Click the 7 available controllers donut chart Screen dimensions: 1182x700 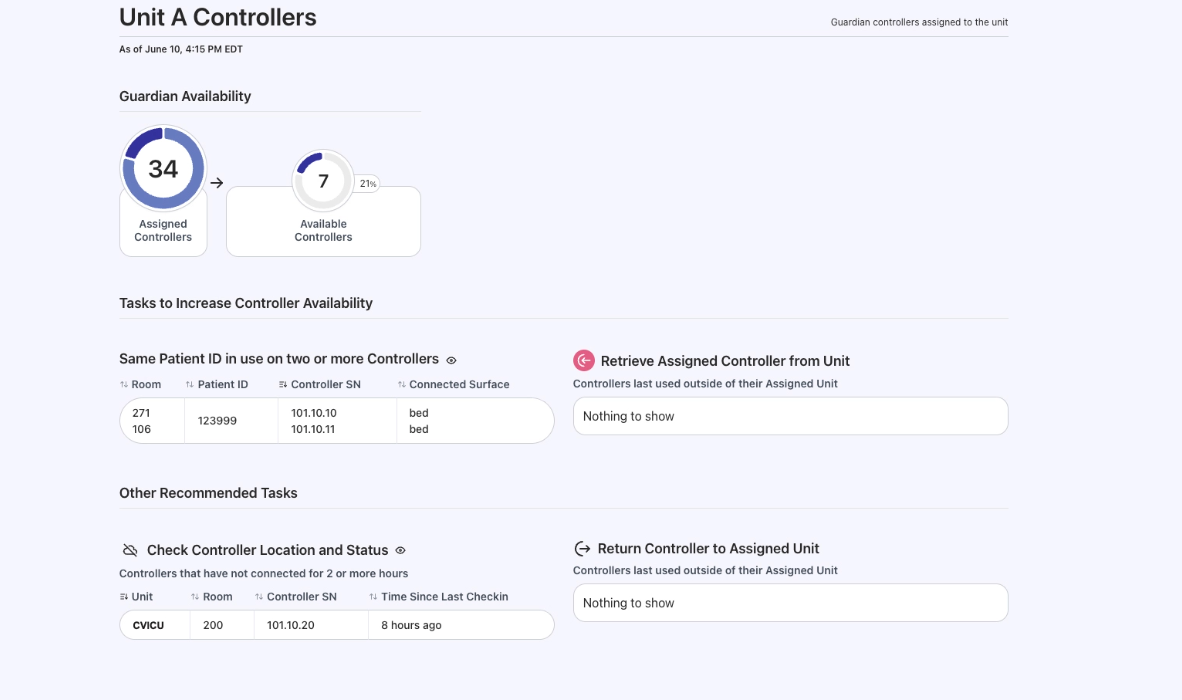pyautogui.click(x=323, y=181)
